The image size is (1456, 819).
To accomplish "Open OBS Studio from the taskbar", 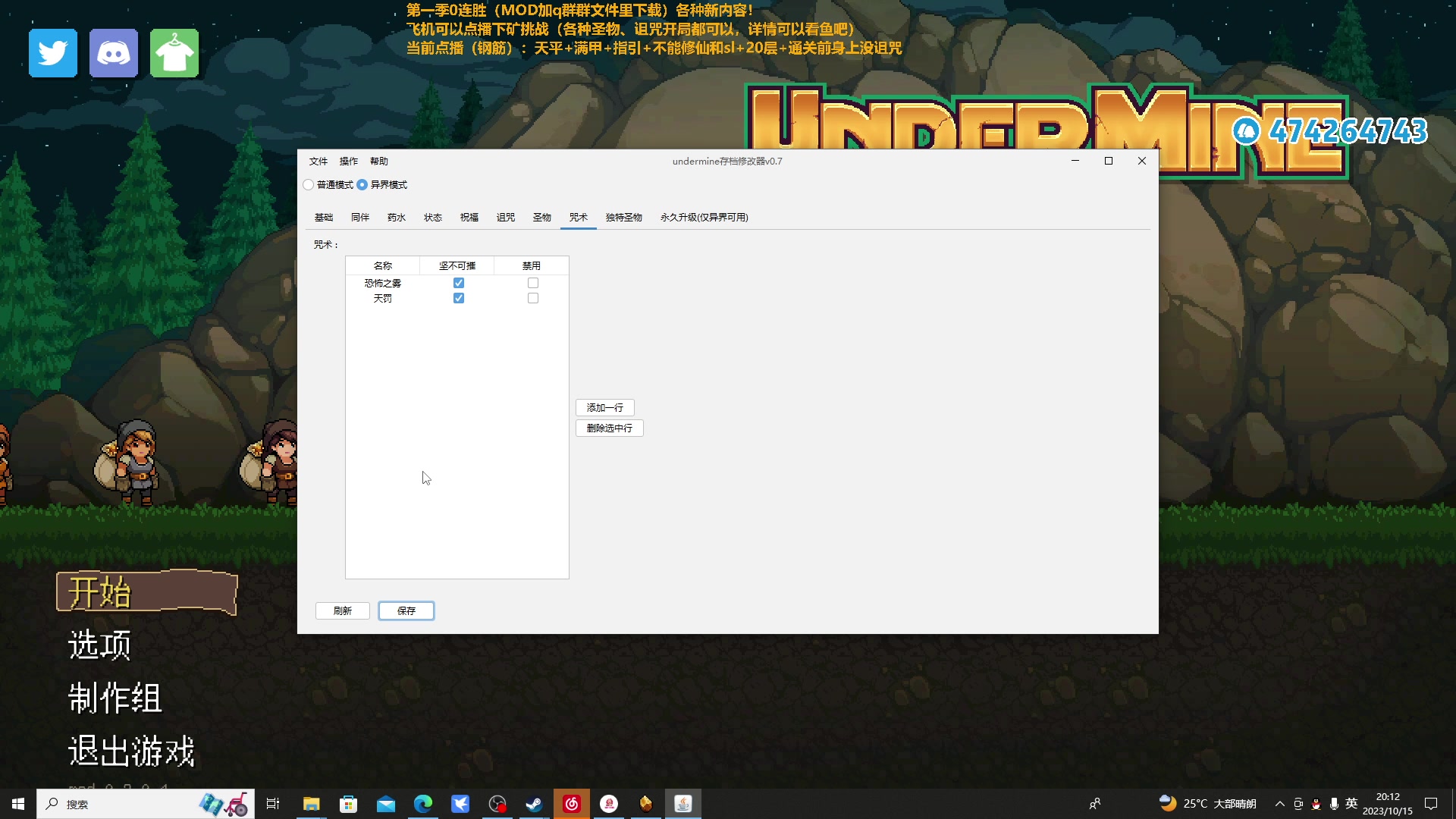I will [x=497, y=804].
